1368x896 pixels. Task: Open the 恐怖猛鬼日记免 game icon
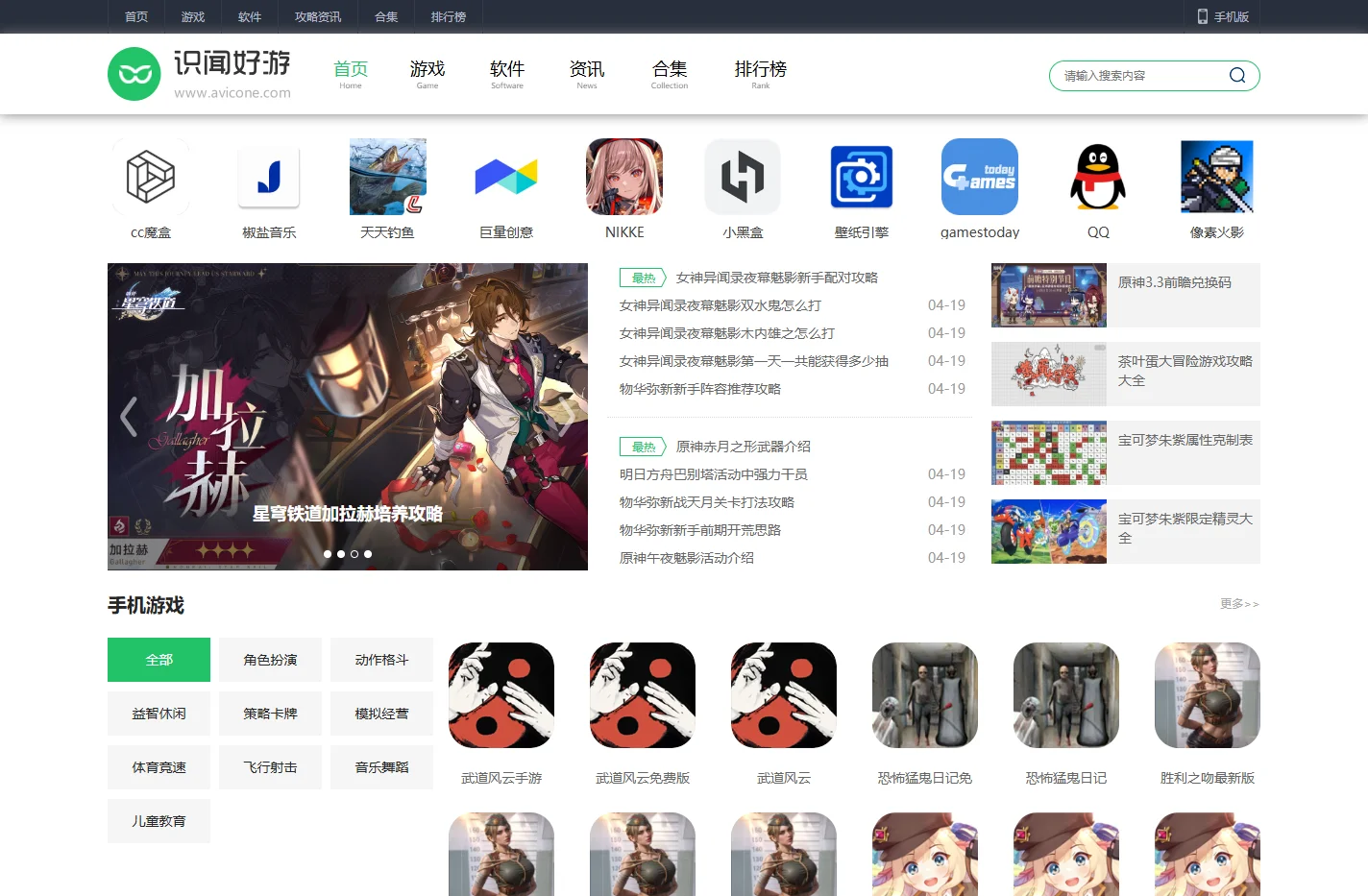point(925,695)
